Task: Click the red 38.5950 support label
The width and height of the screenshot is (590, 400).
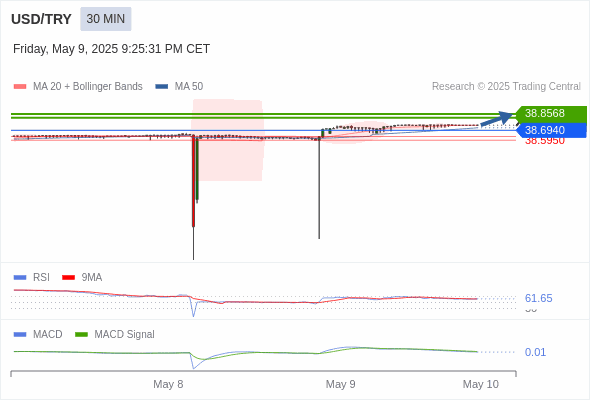Action: click(x=545, y=141)
